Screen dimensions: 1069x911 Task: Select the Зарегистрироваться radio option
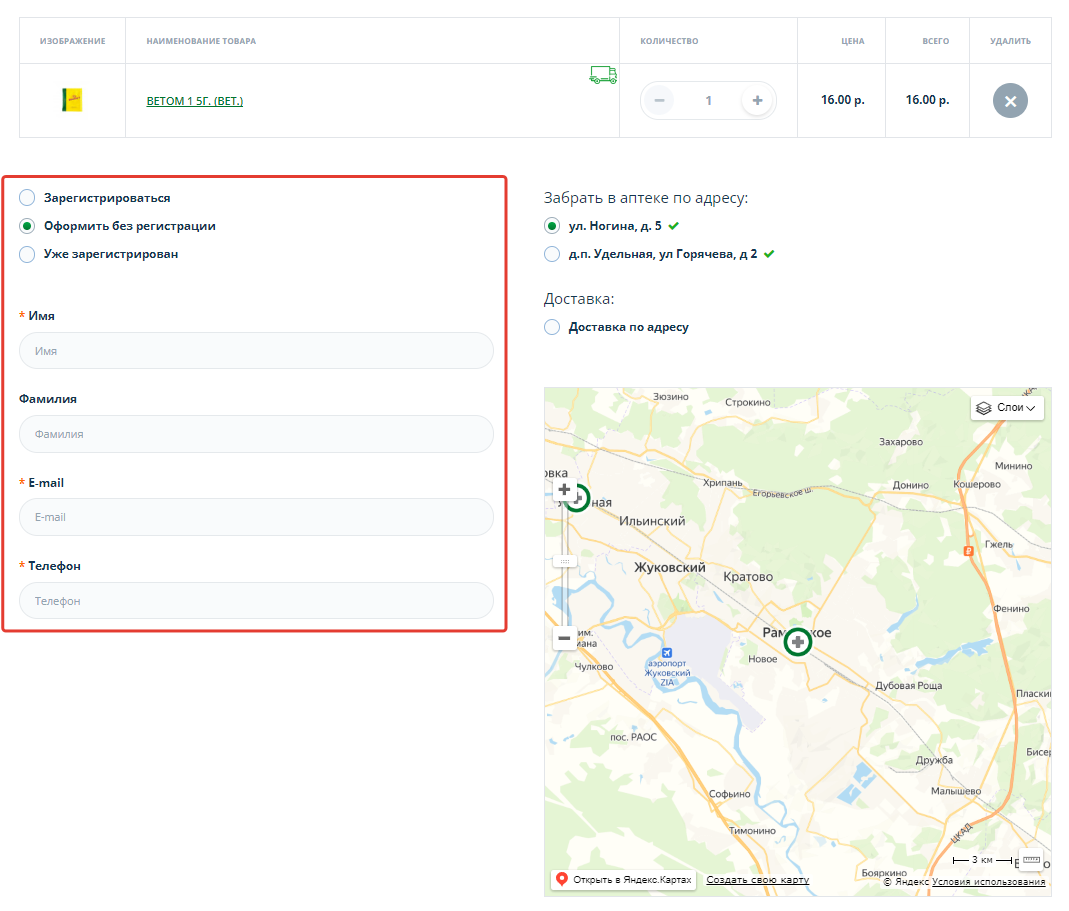pyautogui.click(x=27, y=198)
